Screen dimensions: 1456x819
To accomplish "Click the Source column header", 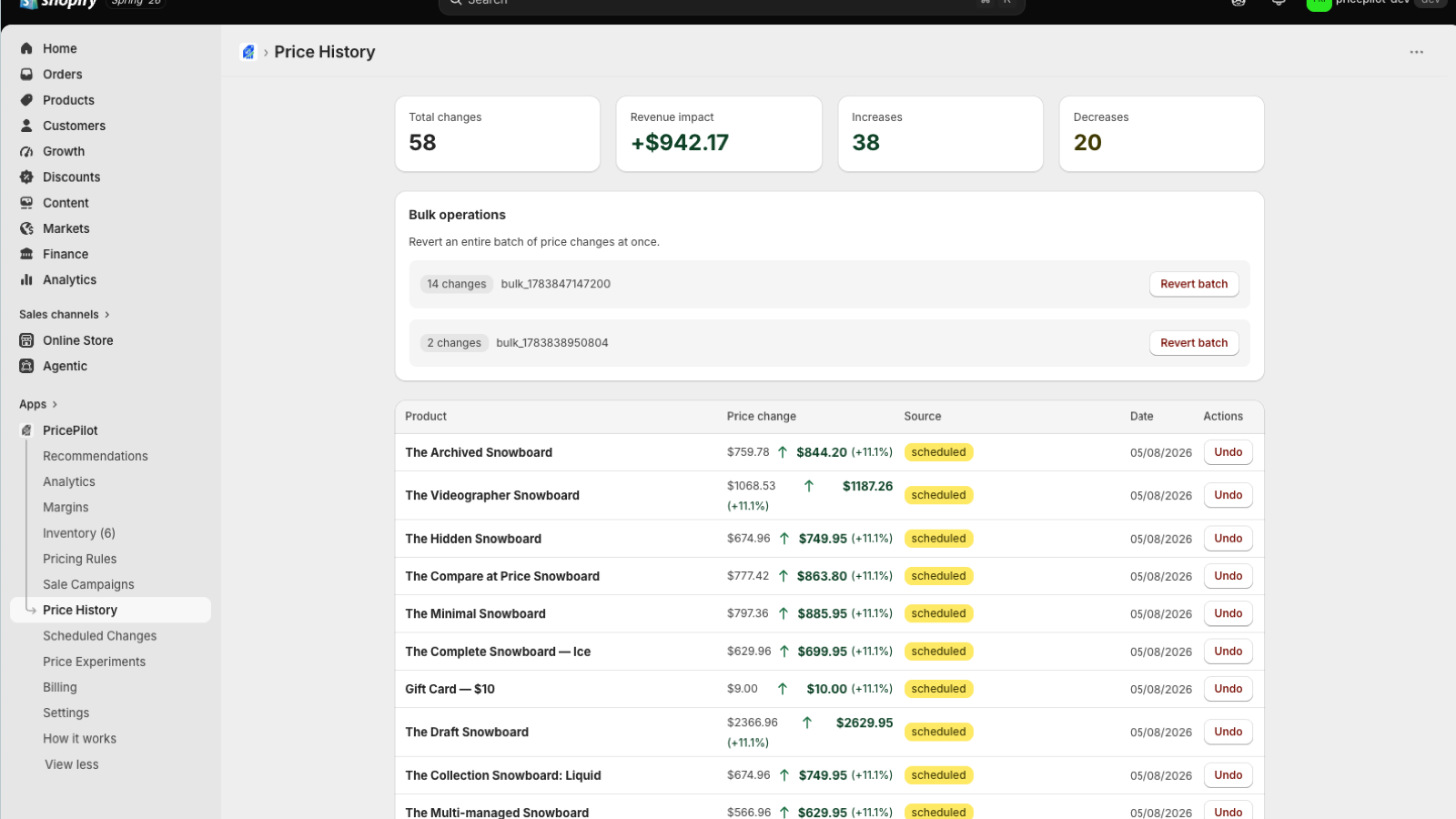I will click(923, 417).
